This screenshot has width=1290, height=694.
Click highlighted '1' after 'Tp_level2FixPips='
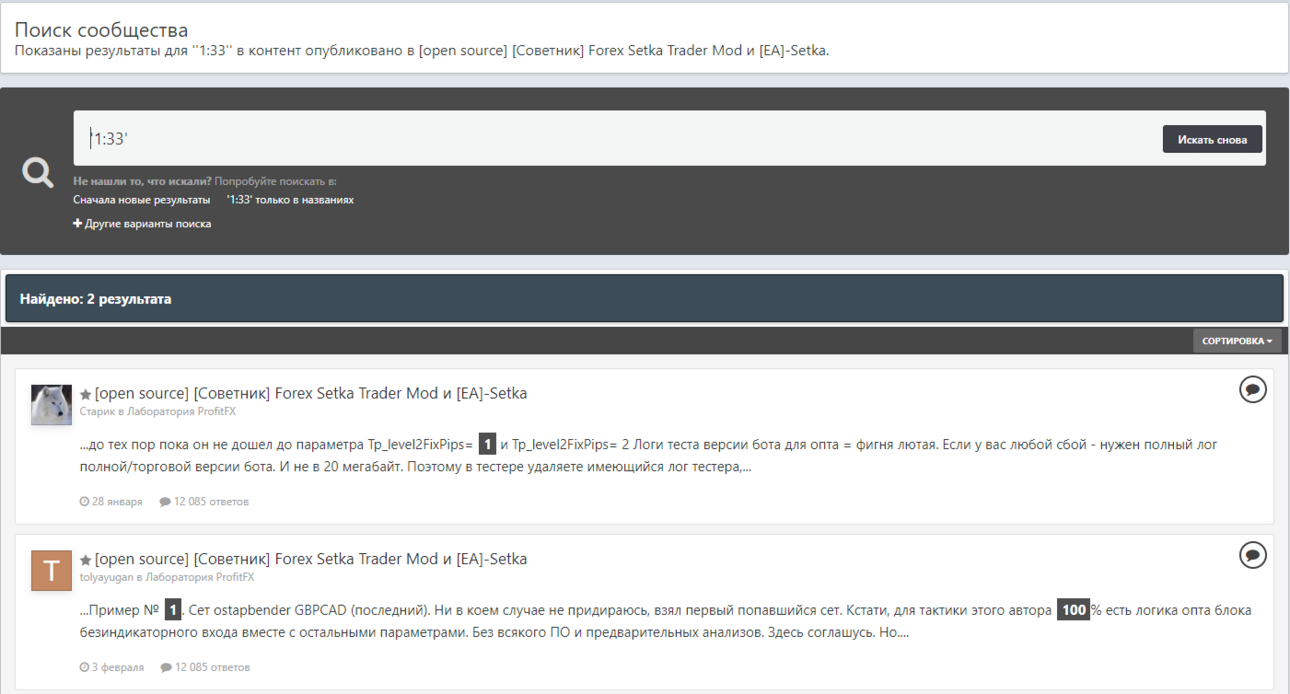click(x=487, y=445)
